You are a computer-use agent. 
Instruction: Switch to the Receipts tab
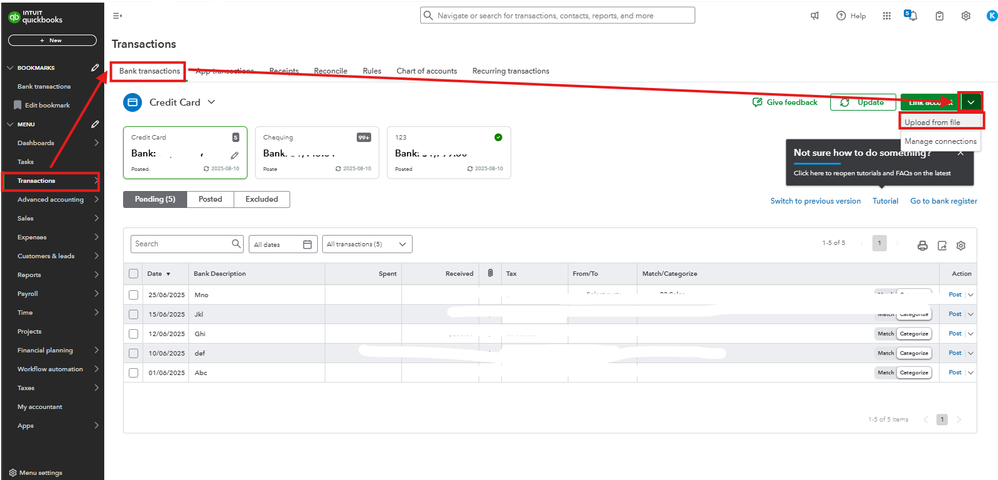[x=284, y=71]
